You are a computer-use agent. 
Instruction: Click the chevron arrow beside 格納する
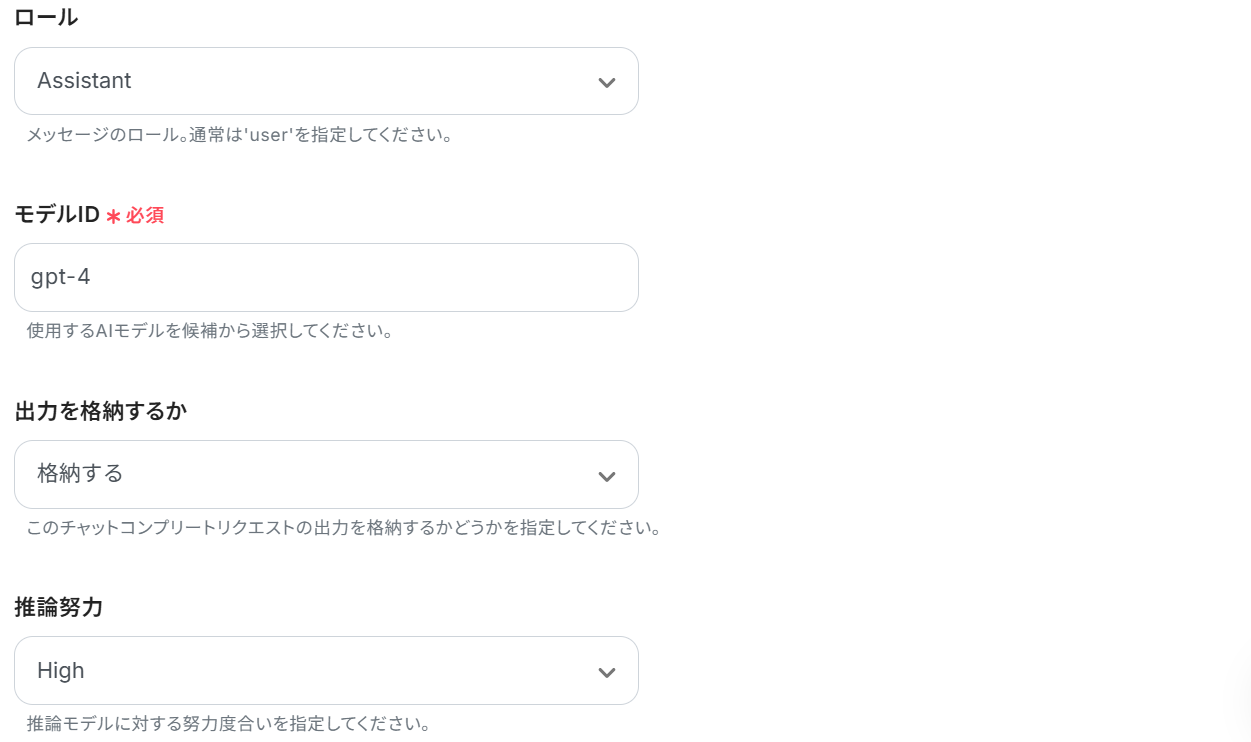coord(606,476)
